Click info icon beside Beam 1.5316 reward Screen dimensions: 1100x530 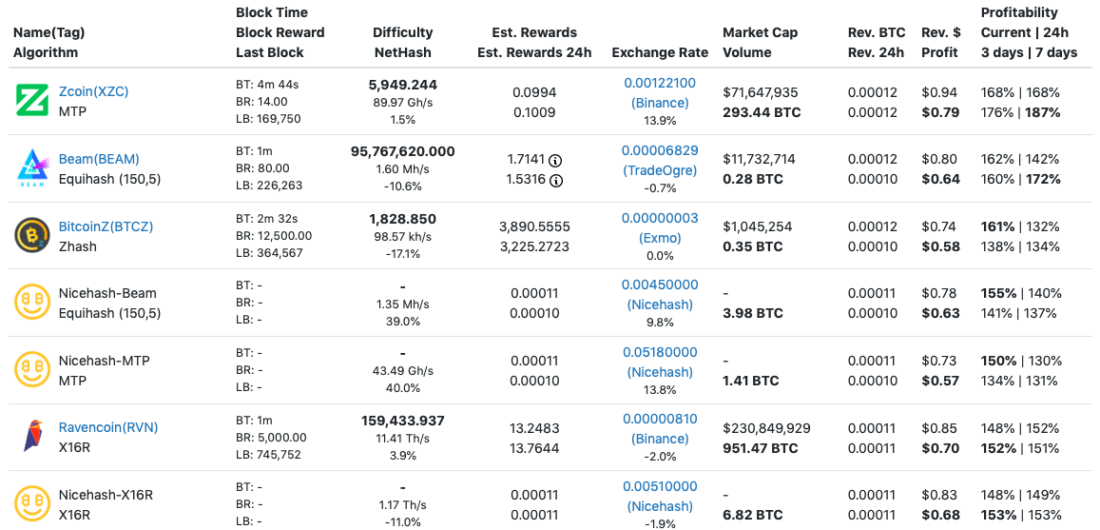[x=556, y=181]
